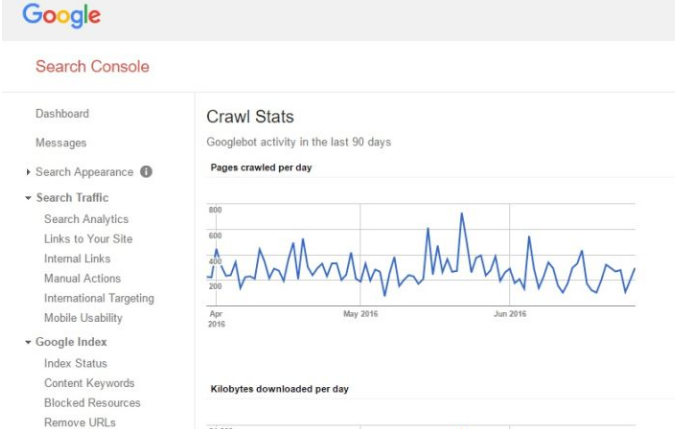Open International Targeting
The width and height of the screenshot is (675, 429).
[99, 298]
